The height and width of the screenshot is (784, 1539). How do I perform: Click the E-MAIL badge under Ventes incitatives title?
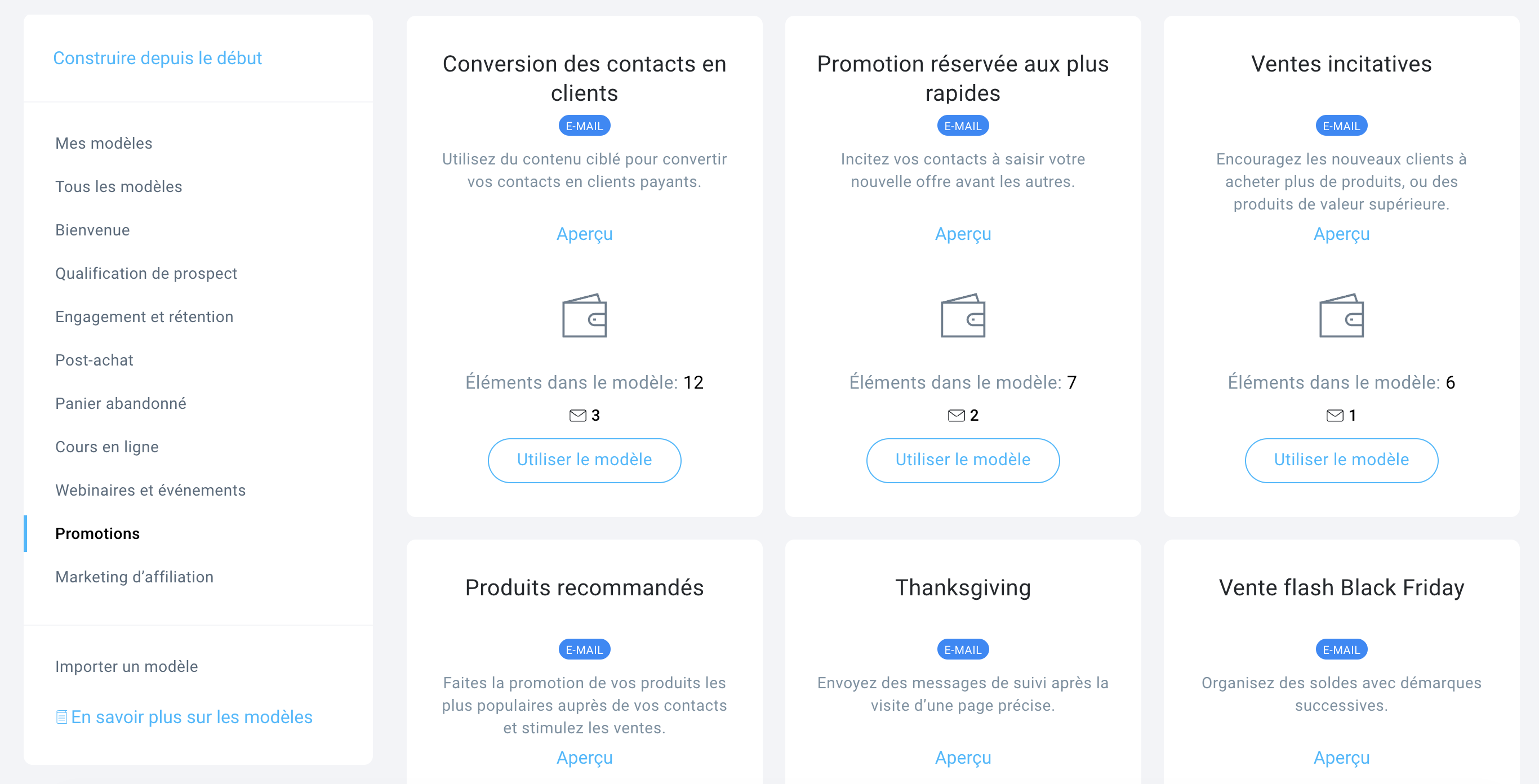point(1341,126)
